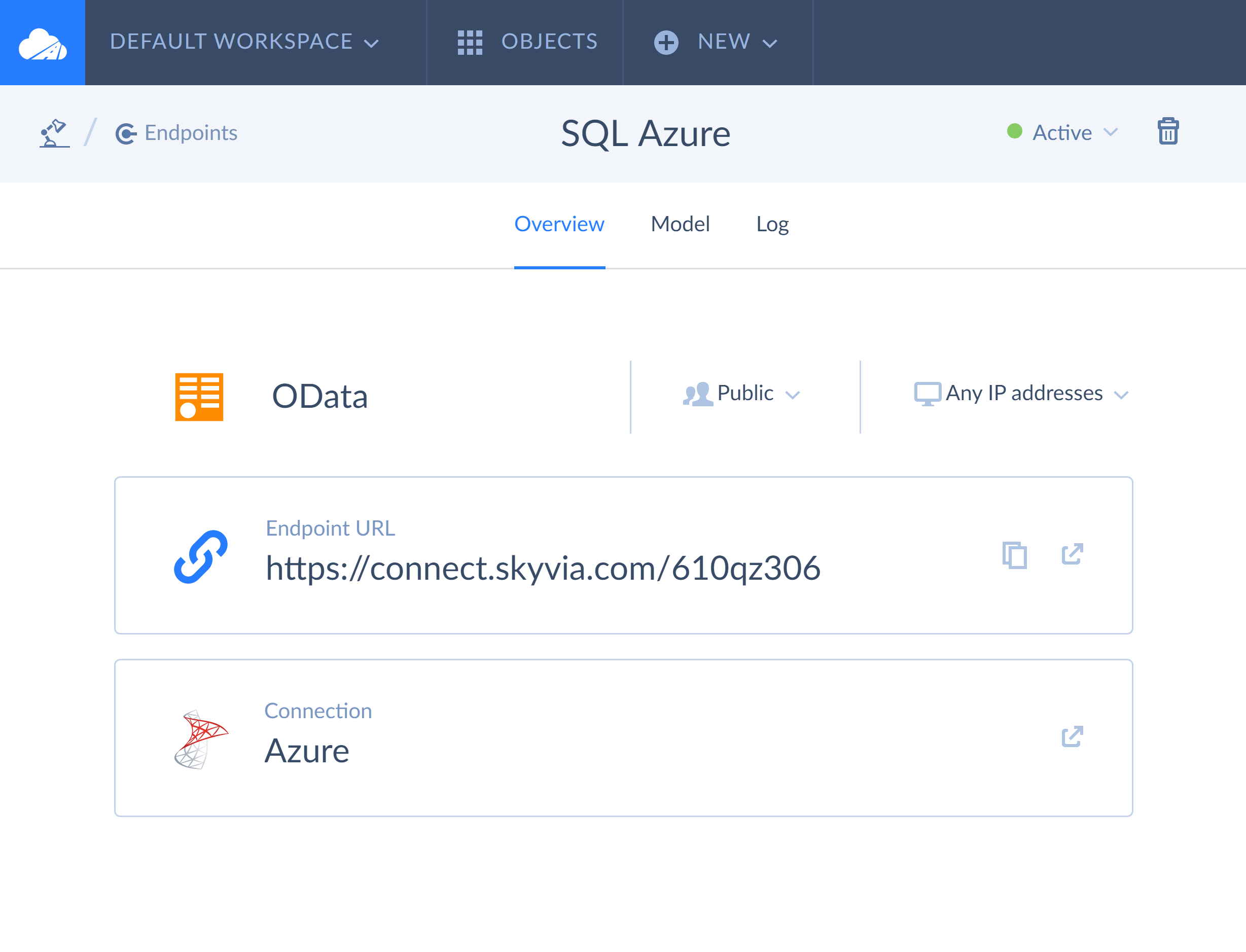
Task: Expand the Default Workspace dropdown
Action: [244, 42]
